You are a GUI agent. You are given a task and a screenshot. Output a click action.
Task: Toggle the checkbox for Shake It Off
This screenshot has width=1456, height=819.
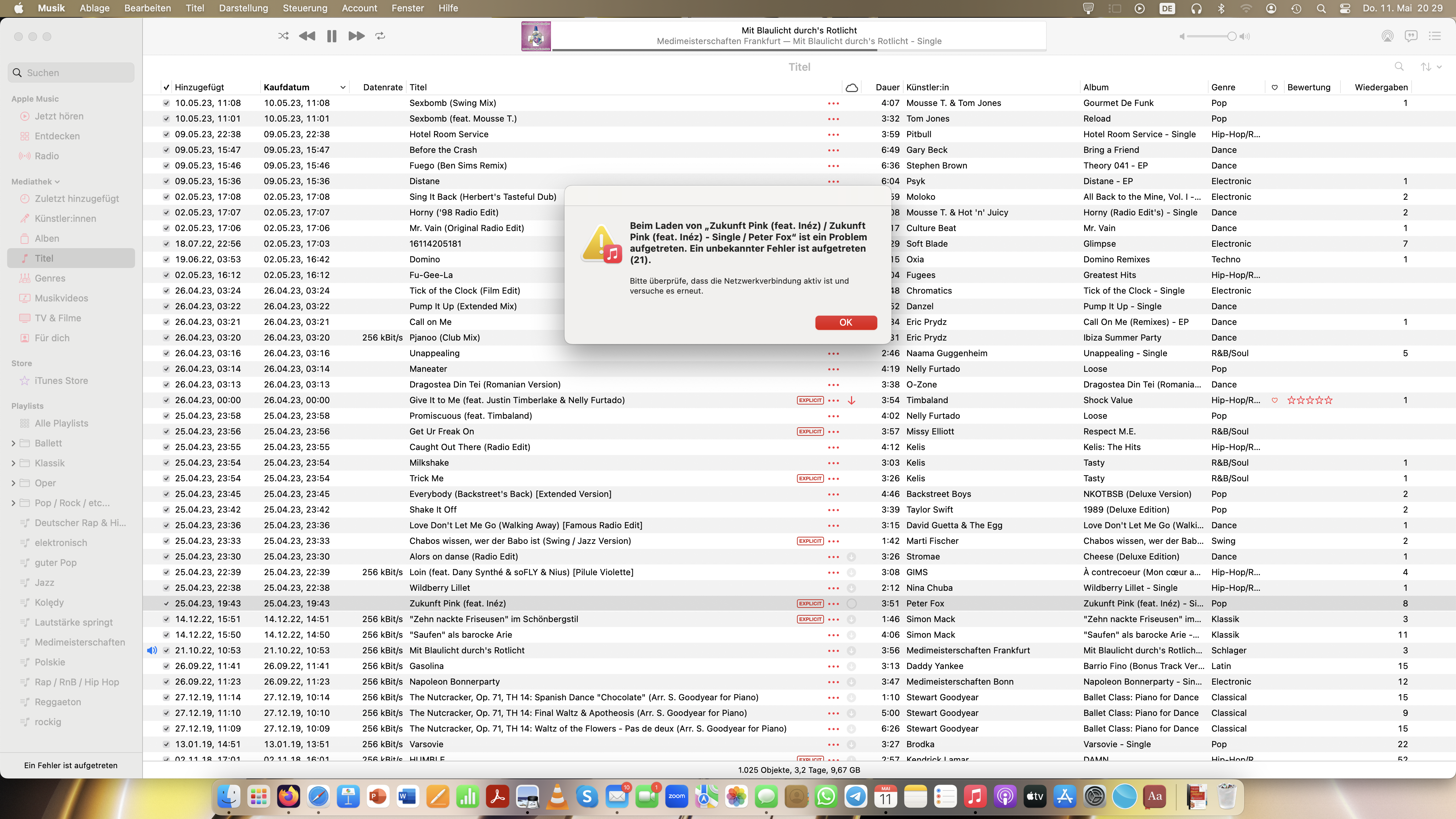point(166,510)
